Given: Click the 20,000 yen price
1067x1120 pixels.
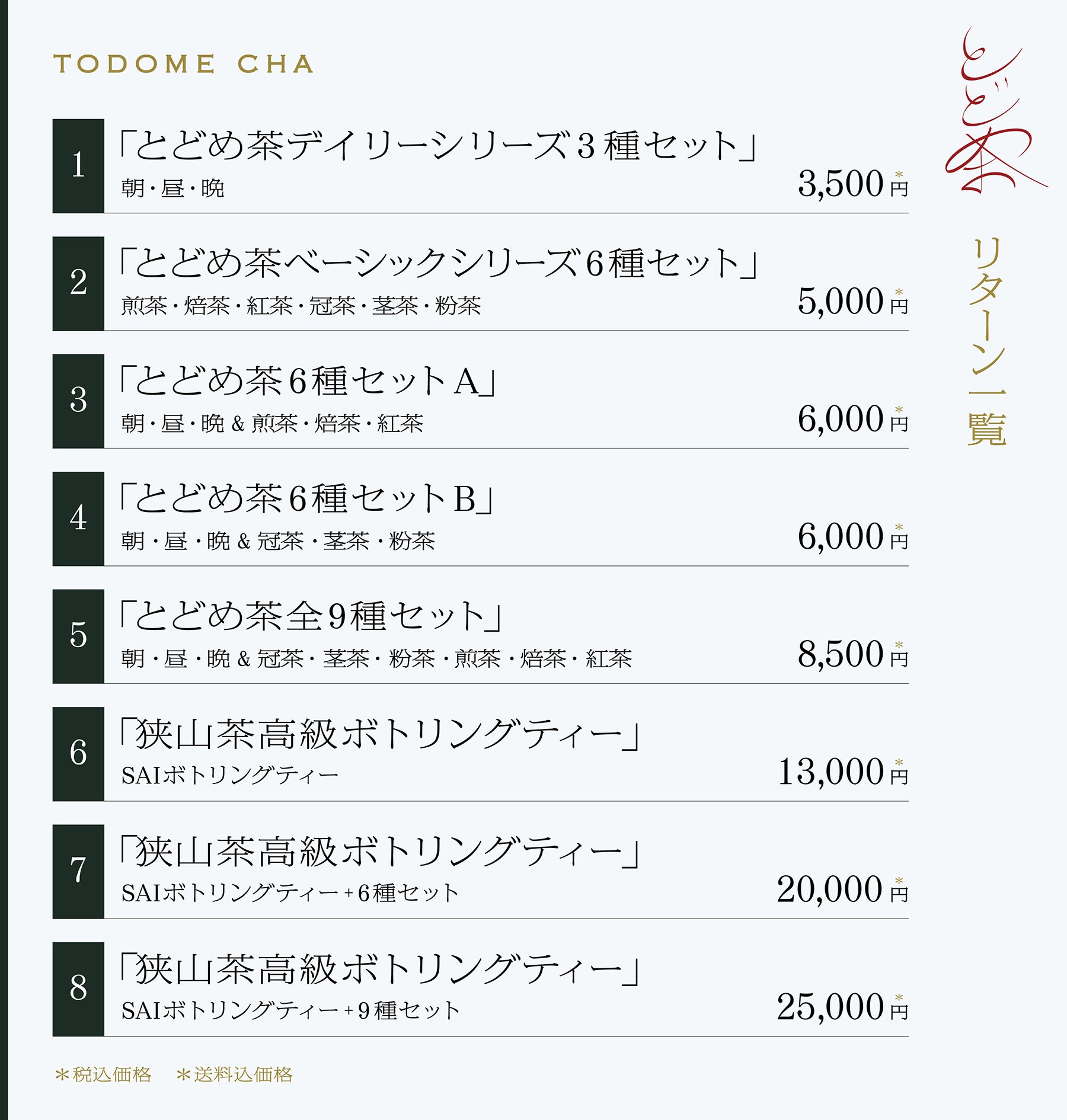Looking at the screenshot, I should [842, 890].
